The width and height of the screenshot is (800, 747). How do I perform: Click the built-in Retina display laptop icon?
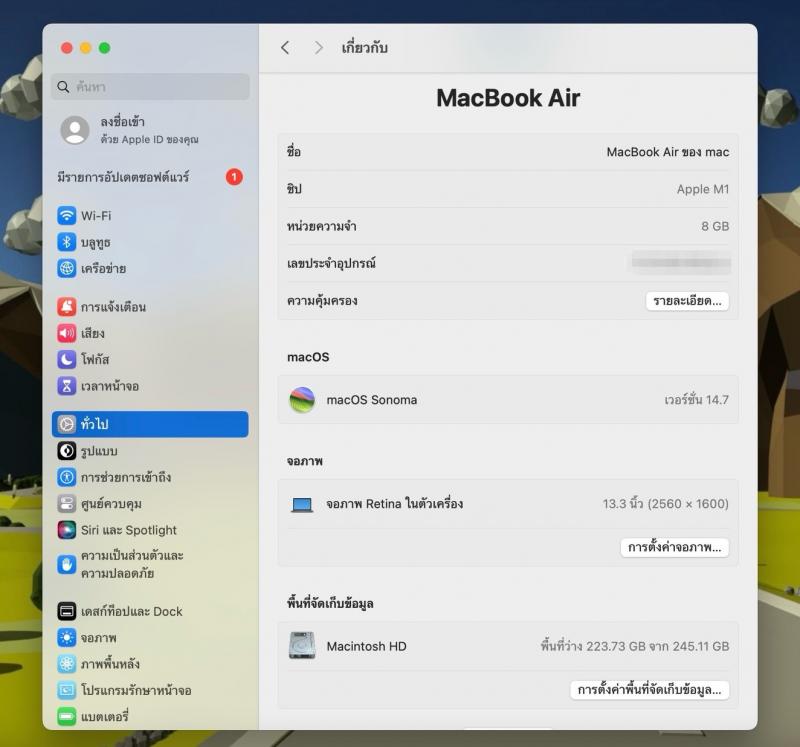point(302,505)
